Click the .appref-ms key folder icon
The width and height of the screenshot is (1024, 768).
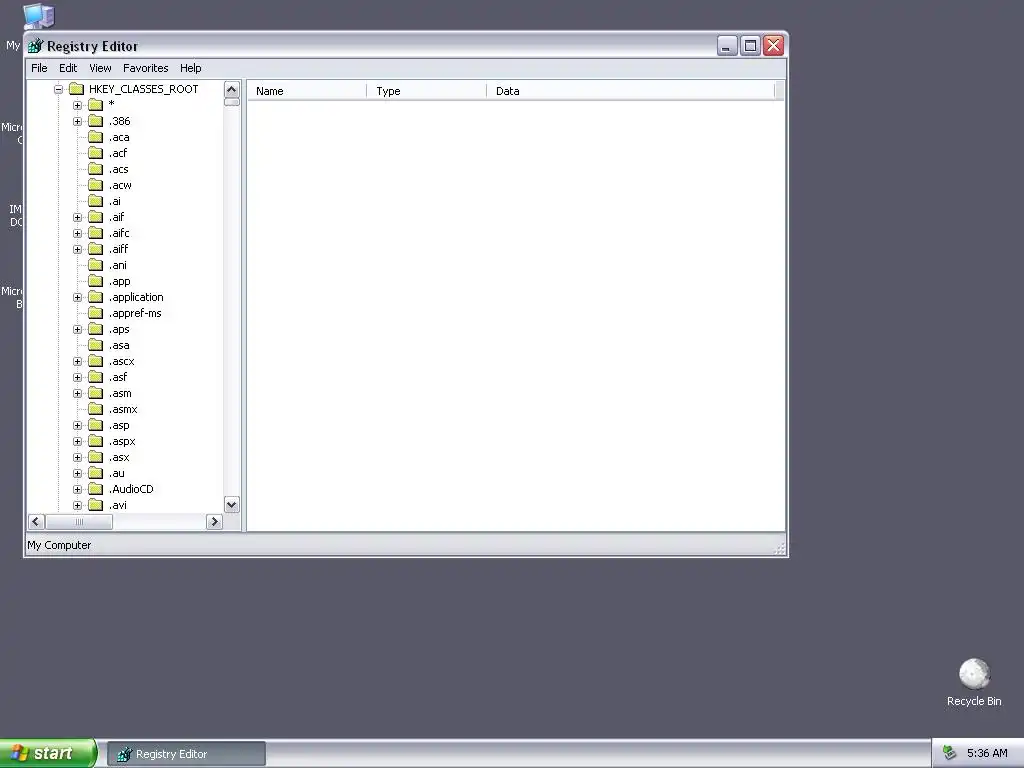tap(95, 313)
